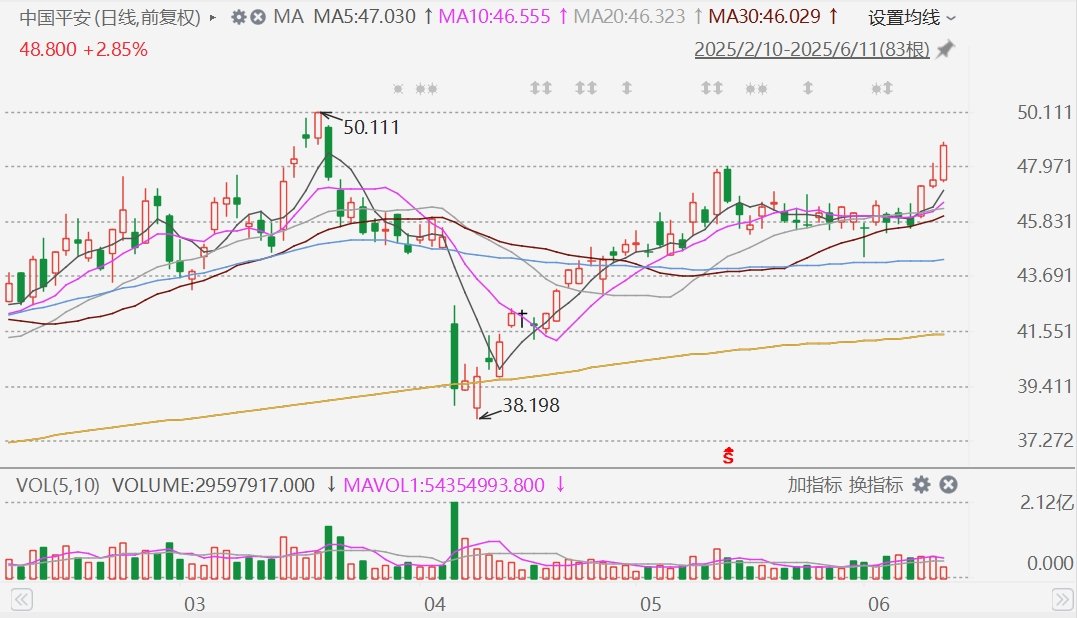Click the 05 month label on the time axis
This screenshot has height=618, width=1077.
pos(650,604)
